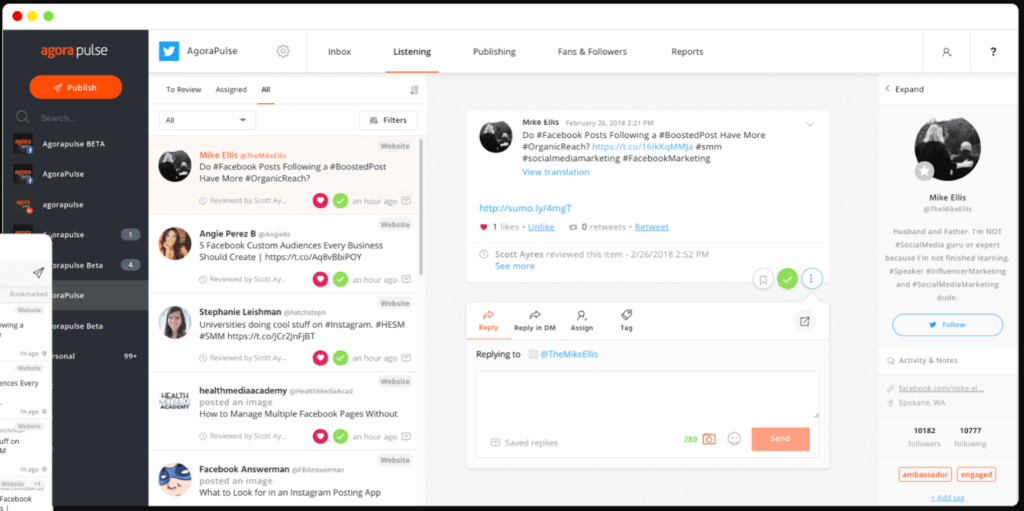Image resolution: width=1024 pixels, height=511 pixels.
Task: Switch to the Listening tab
Action: point(412,52)
